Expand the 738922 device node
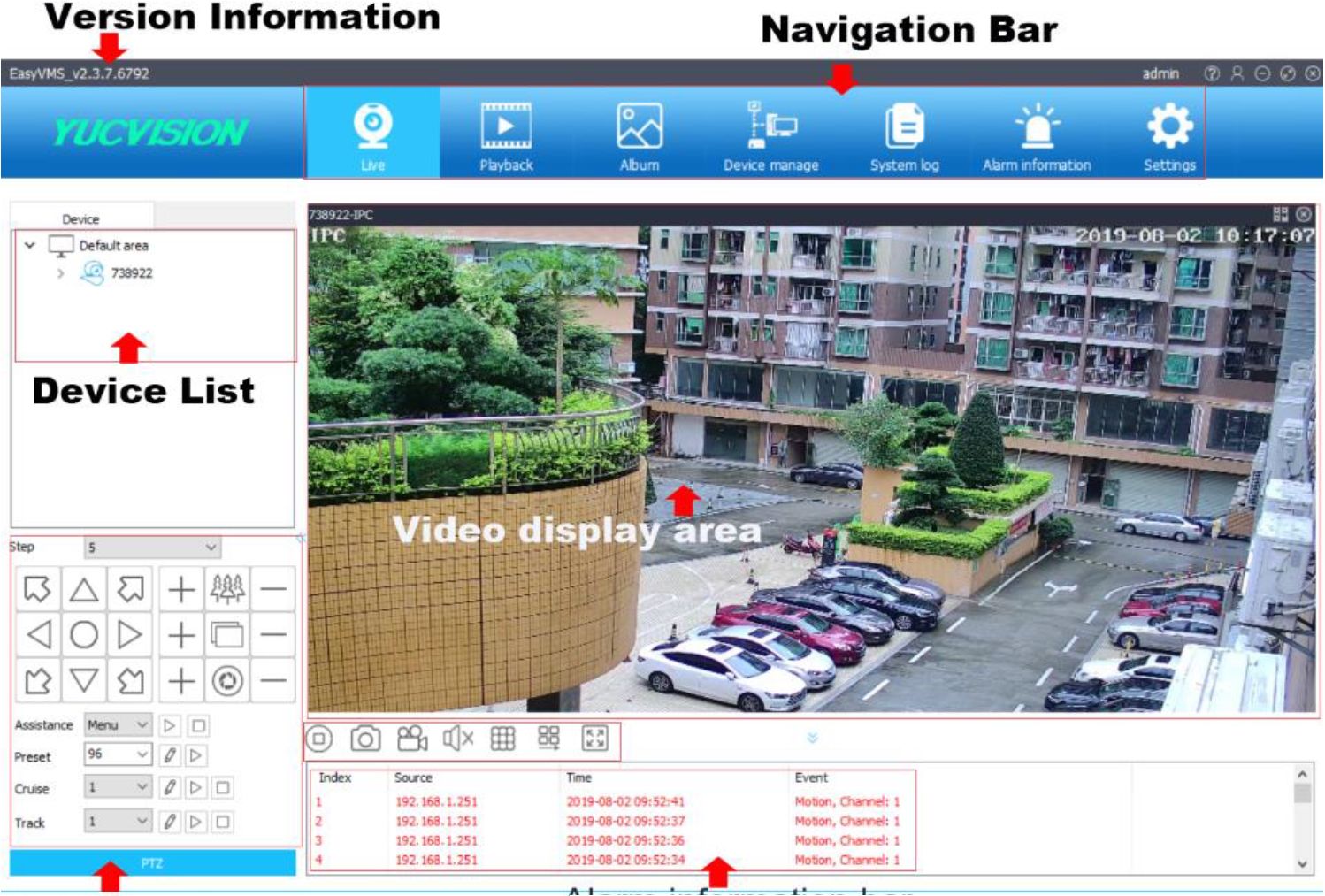Viewport: 1325px width, 896px height. pyautogui.click(x=60, y=273)
